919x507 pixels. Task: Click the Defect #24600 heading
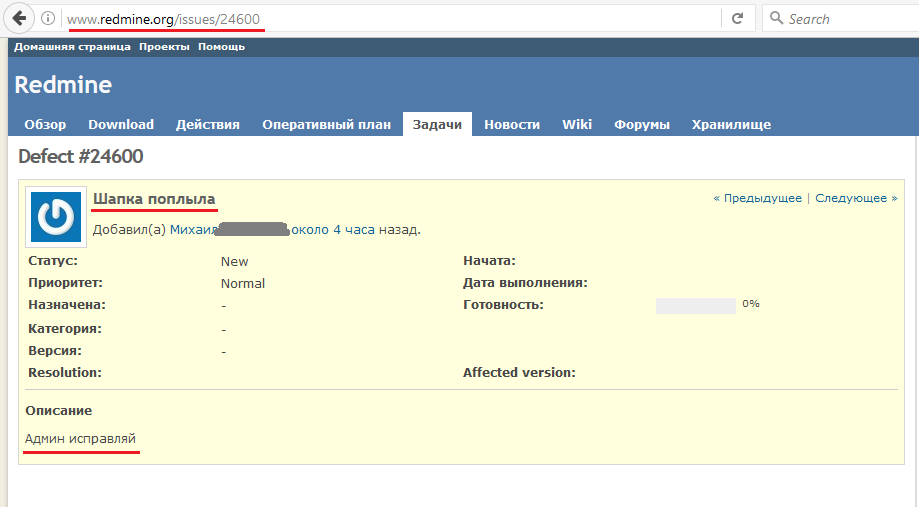pyautogui.click(x=81, y=156)
